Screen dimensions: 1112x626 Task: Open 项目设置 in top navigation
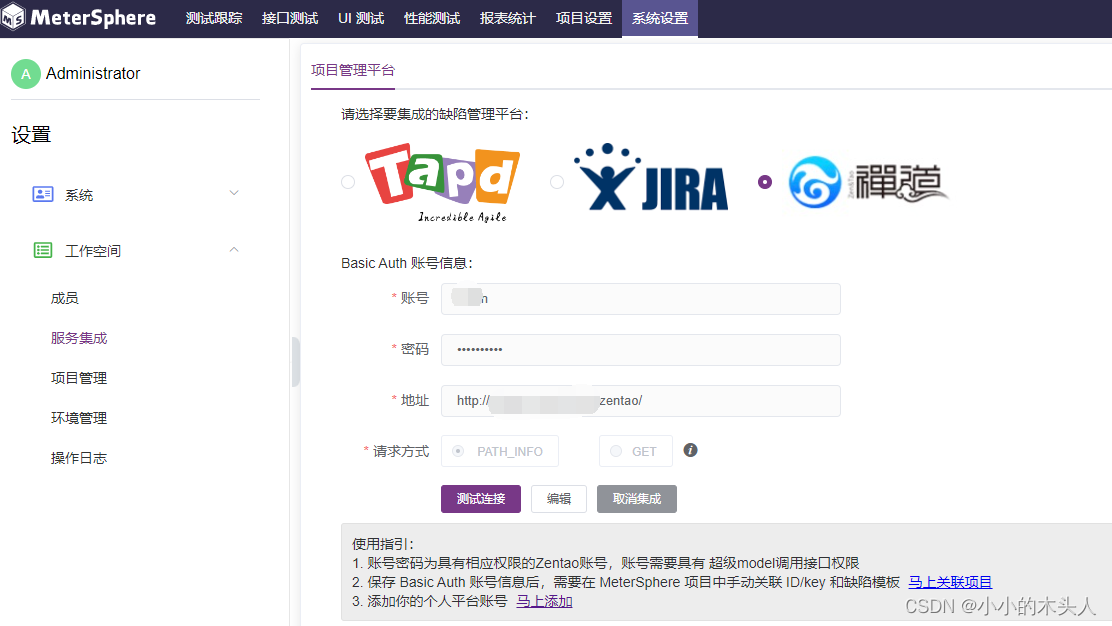tap(584, 18)
